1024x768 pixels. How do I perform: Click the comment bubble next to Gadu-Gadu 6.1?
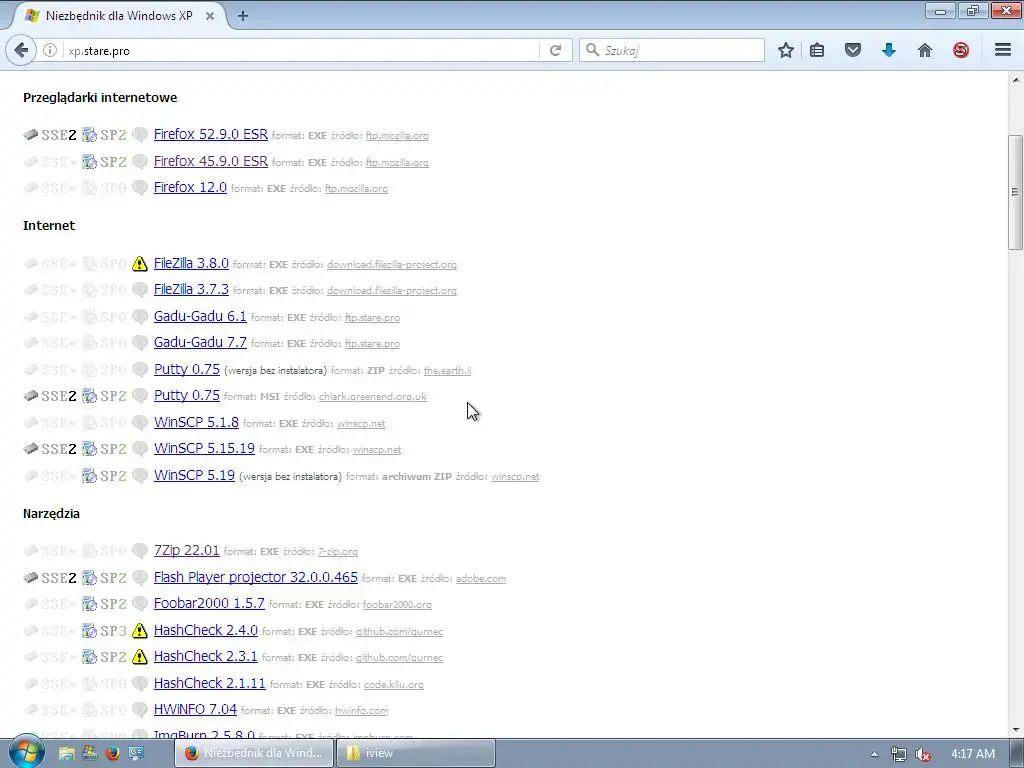139,317
